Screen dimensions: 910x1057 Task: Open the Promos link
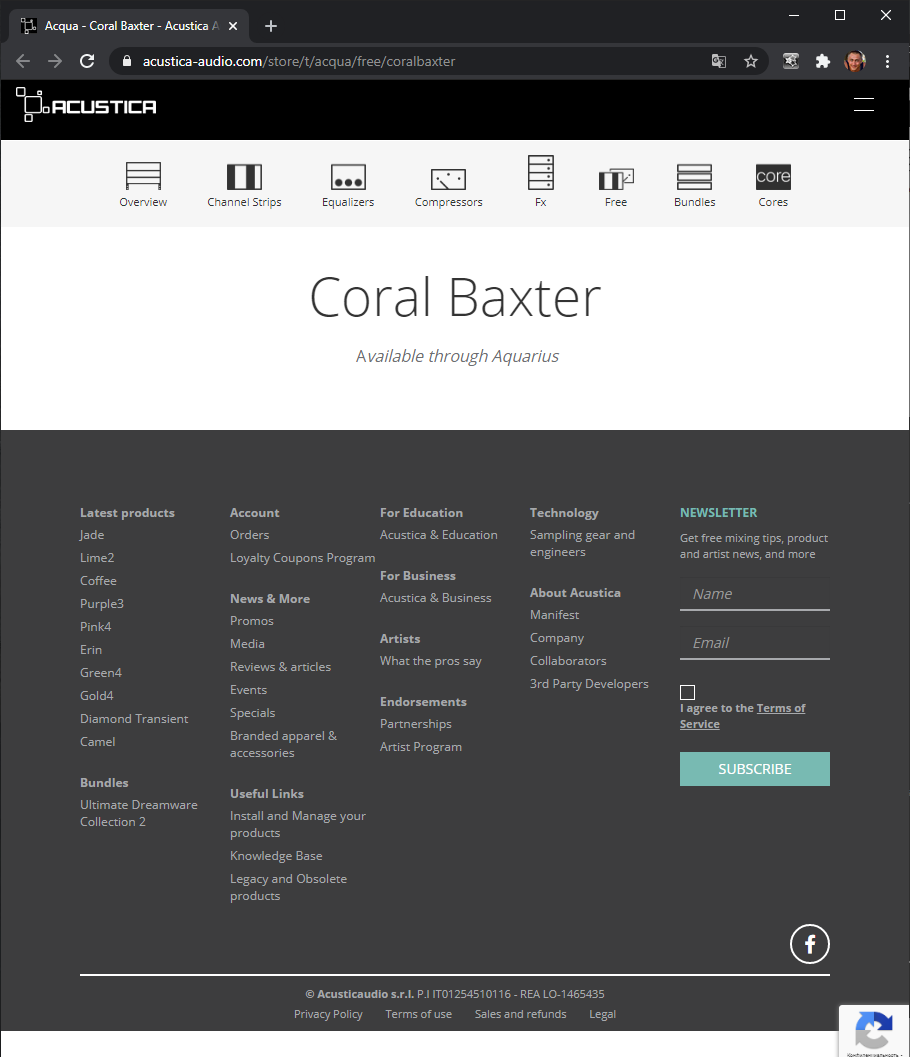click(x=251, y=621)
